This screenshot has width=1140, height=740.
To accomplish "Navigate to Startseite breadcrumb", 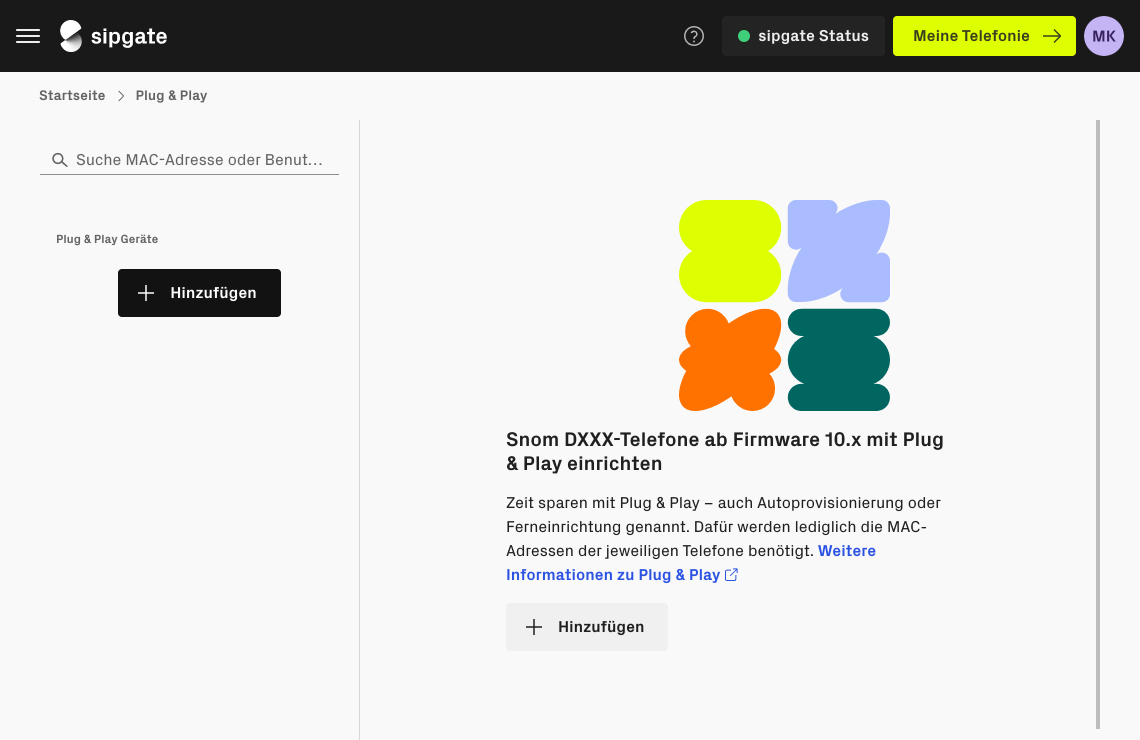I will [x=72, y=96].
